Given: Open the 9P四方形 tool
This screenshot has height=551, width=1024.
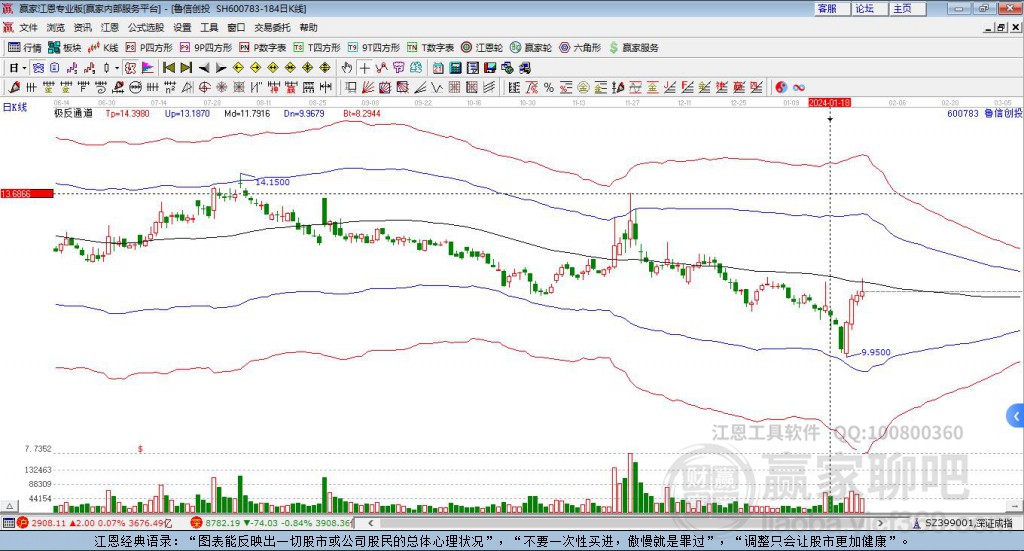Looking at the screenshot, I should (206, 48).
